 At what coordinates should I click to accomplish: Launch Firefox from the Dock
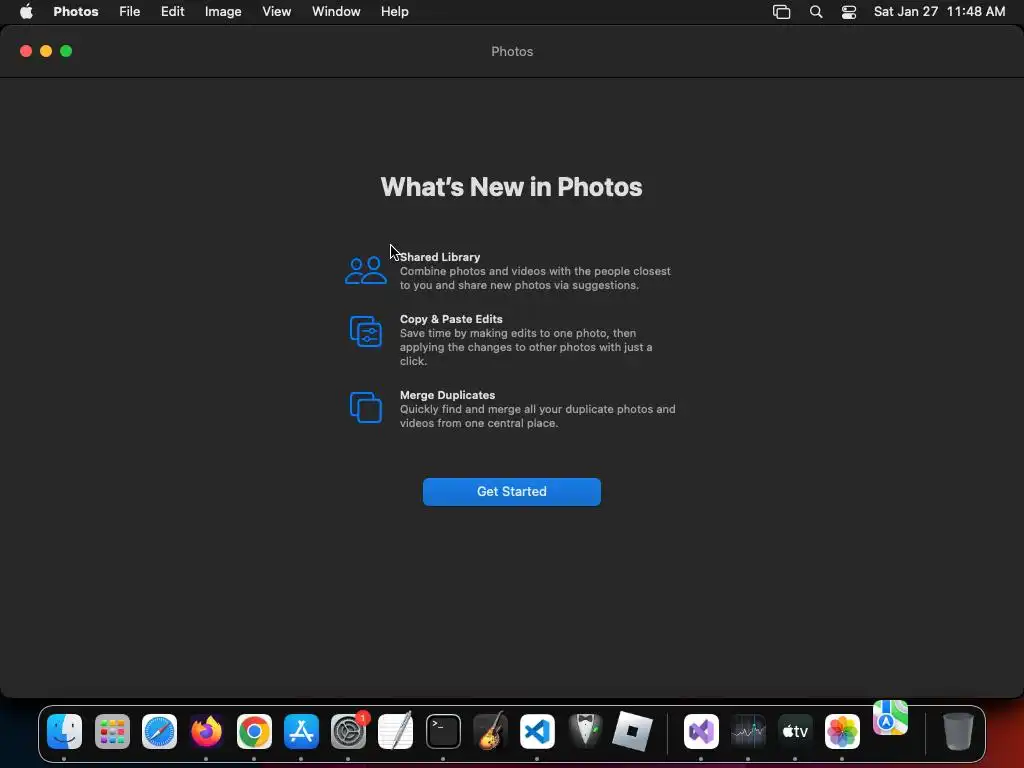206,731
